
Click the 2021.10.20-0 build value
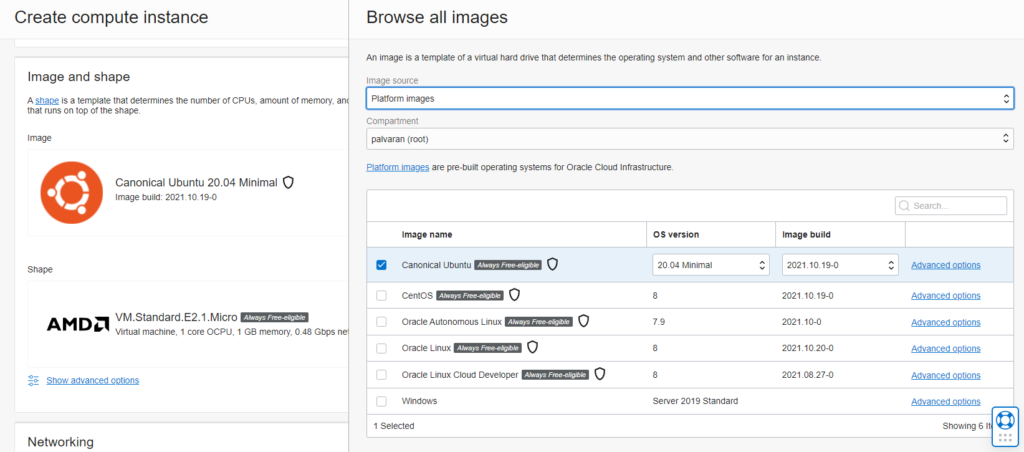(807, 348)
